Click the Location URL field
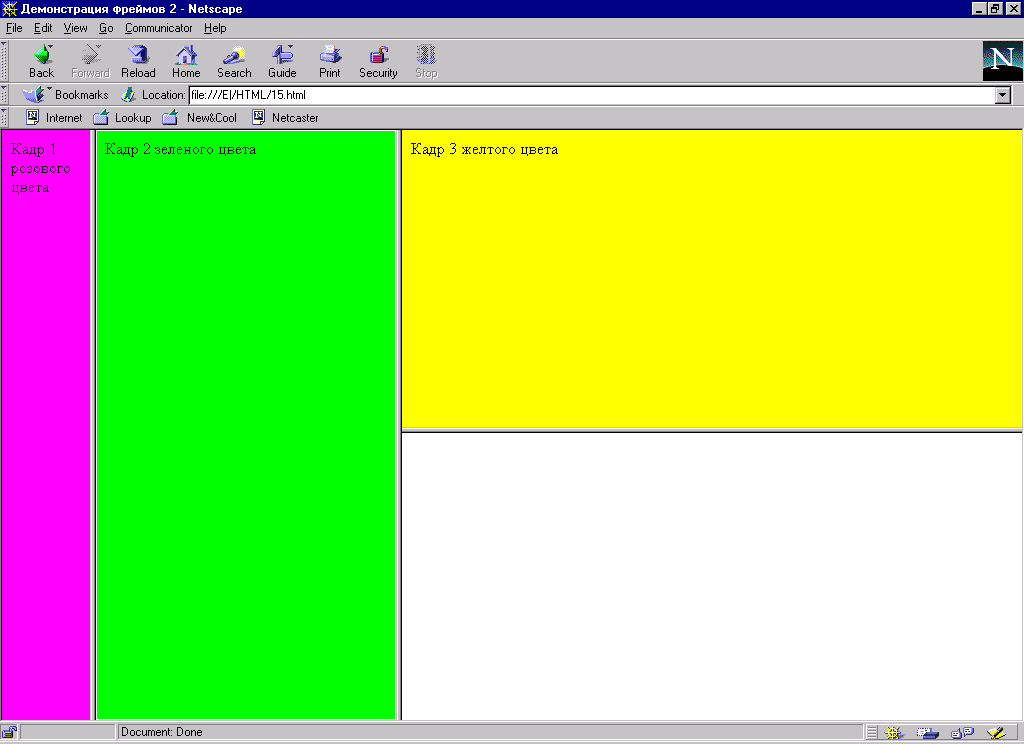The image size is (1024, 744). coord(592,95)
